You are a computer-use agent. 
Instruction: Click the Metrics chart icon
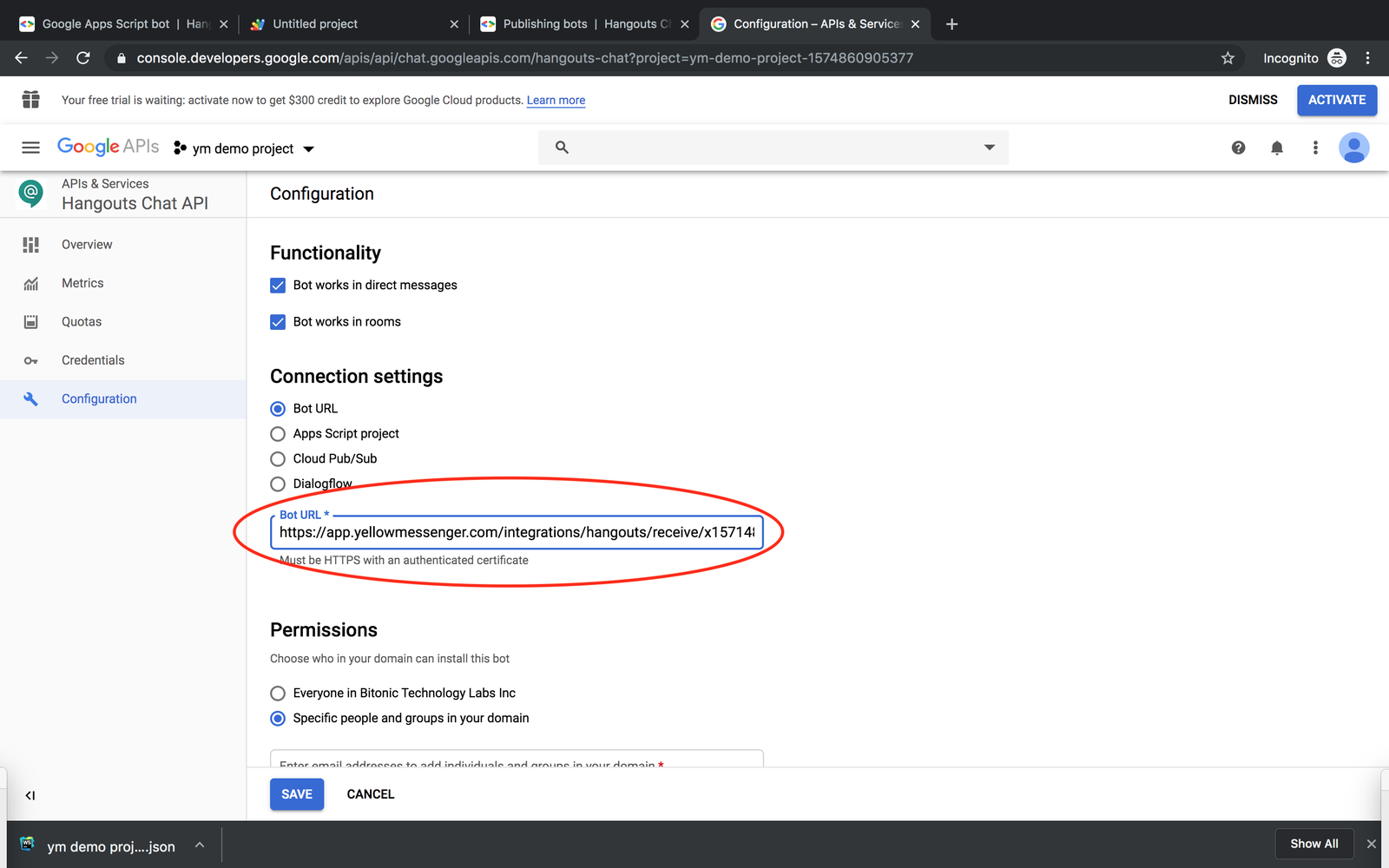(x=31, y=284)
